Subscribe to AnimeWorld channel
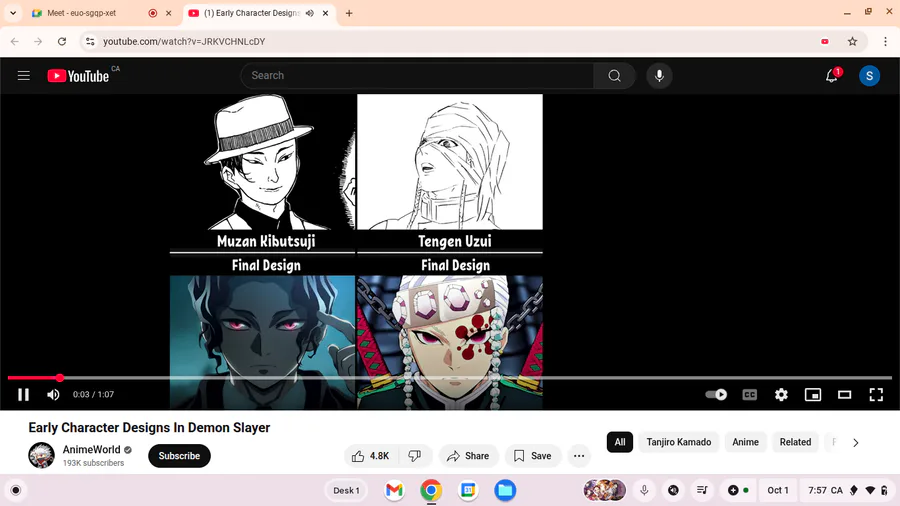 point(179,456)
